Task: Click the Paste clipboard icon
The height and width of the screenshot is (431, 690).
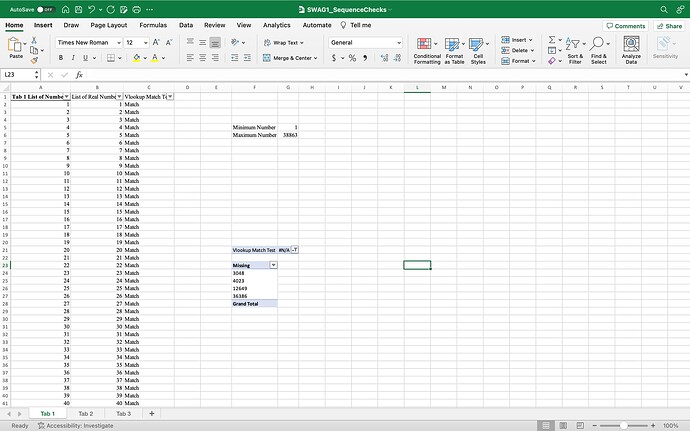Action: pos(15,44)
